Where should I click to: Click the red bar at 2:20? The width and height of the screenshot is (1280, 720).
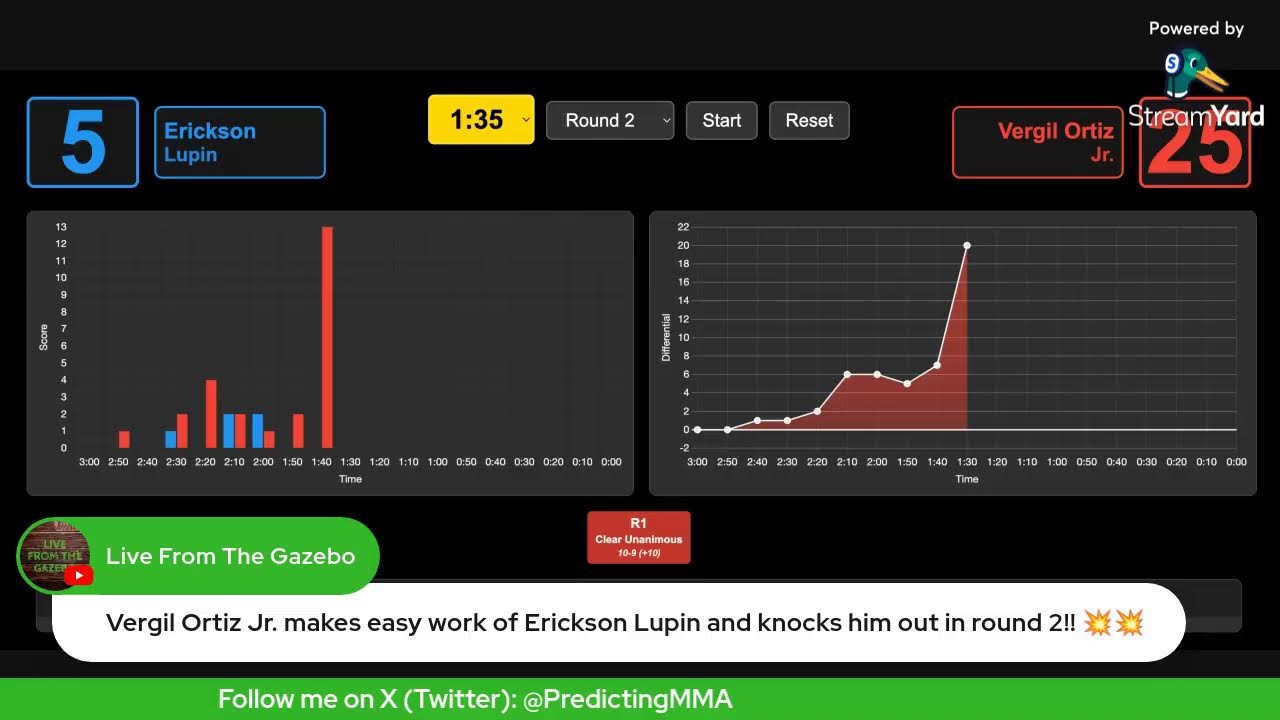pyautogui.click(x=211, y=414)
